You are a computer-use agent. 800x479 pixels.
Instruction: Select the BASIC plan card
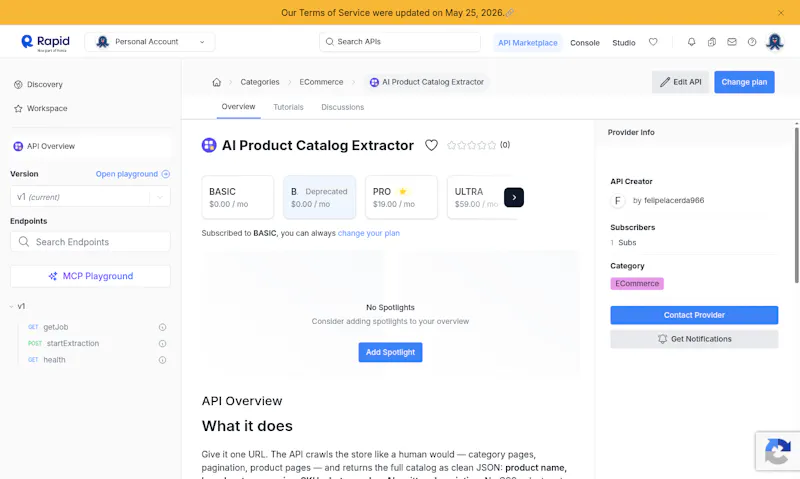pos(238,197)
